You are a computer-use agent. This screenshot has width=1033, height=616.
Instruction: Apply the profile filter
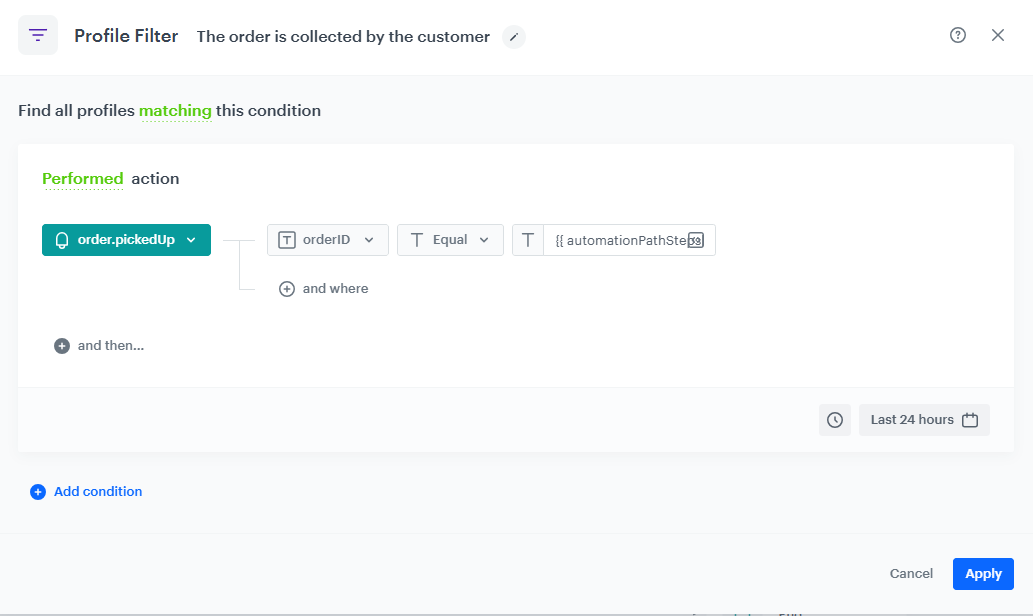(x=982, y=573)
